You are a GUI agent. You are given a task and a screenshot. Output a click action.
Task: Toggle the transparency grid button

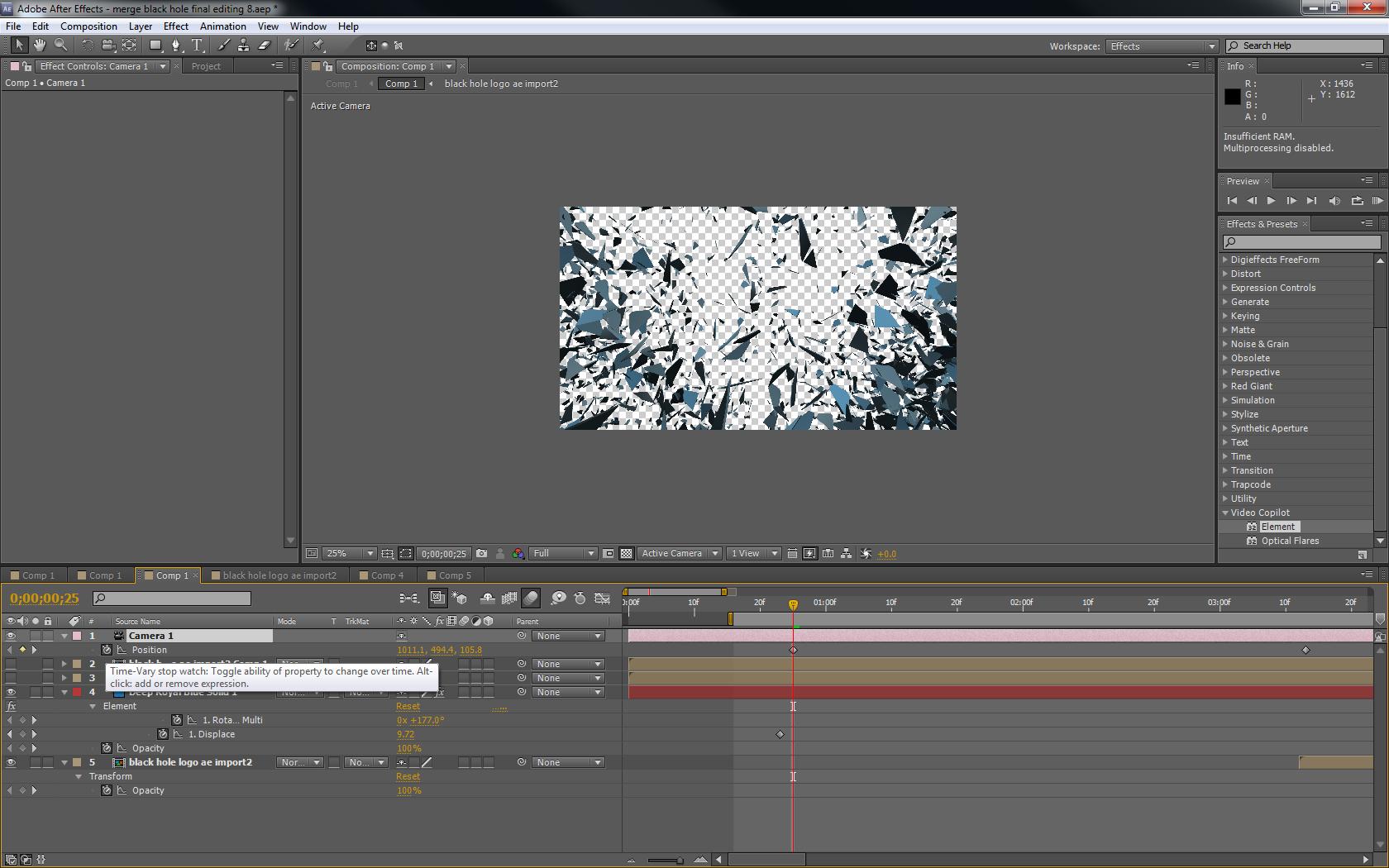pos(627,554)
